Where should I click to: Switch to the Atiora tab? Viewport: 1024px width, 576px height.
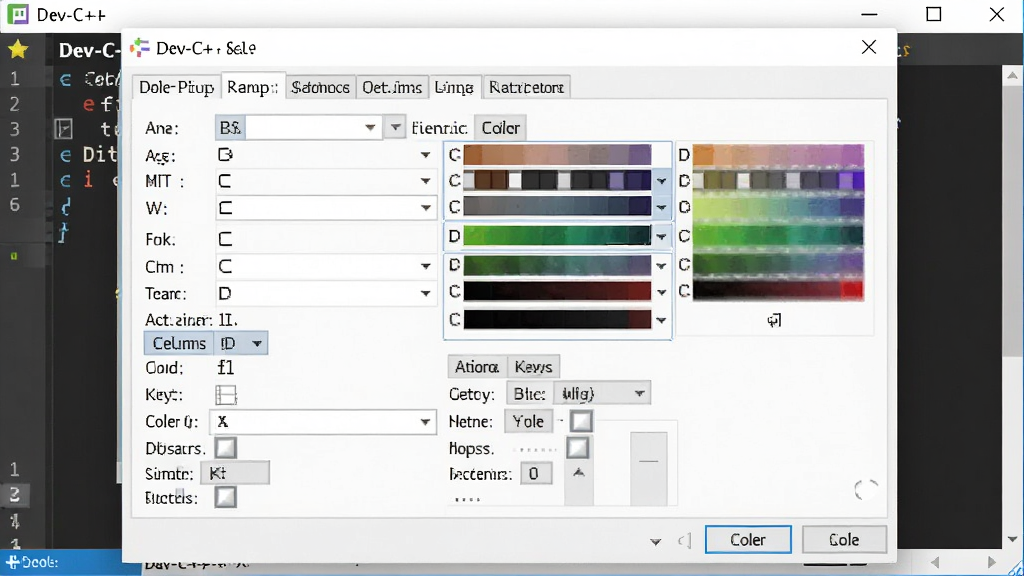477,367
